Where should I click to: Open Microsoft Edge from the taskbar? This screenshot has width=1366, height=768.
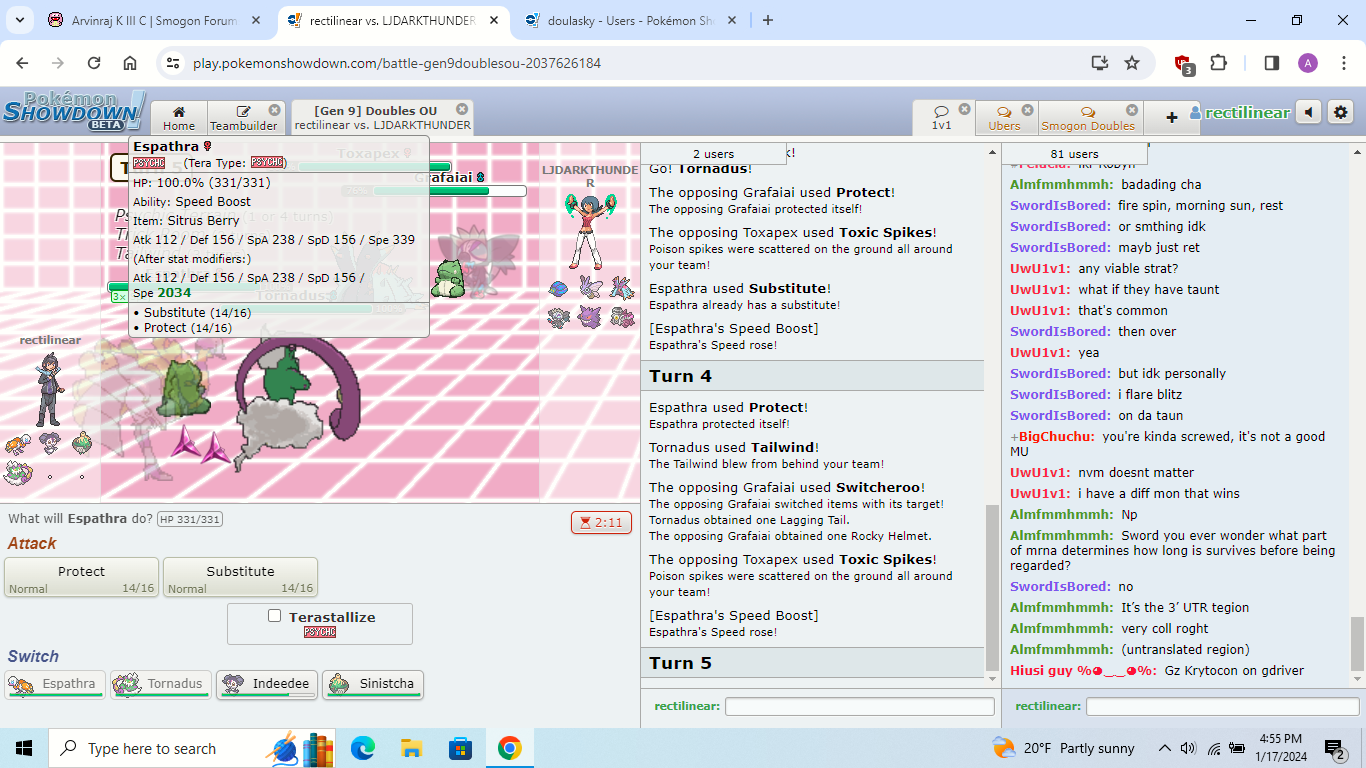(363, 748)
